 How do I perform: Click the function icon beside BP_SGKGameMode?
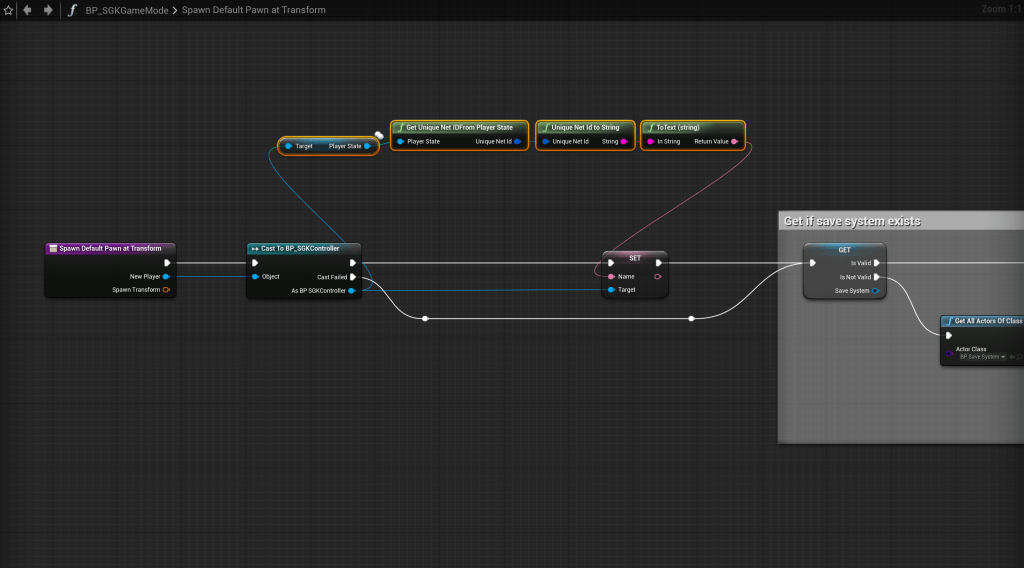point(72,10)
